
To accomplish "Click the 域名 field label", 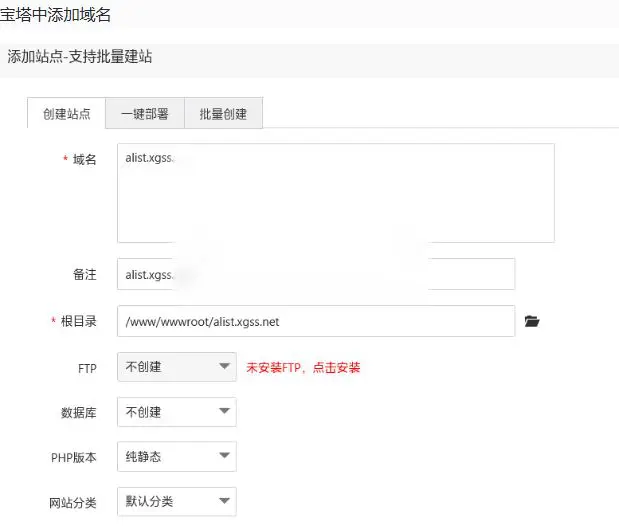I will [84, 159].
